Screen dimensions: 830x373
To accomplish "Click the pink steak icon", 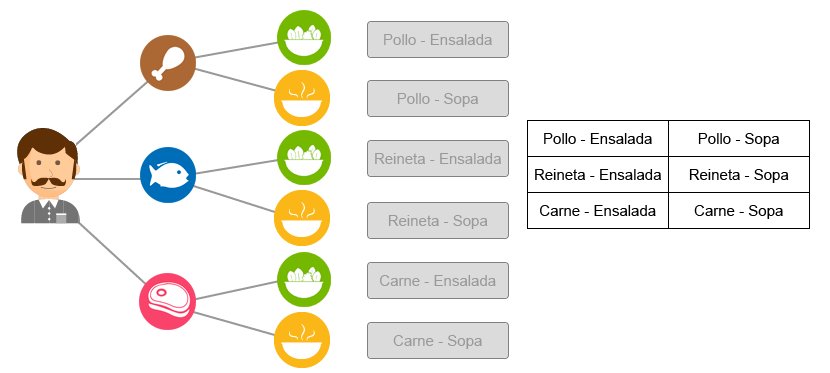I will [168, 302].
